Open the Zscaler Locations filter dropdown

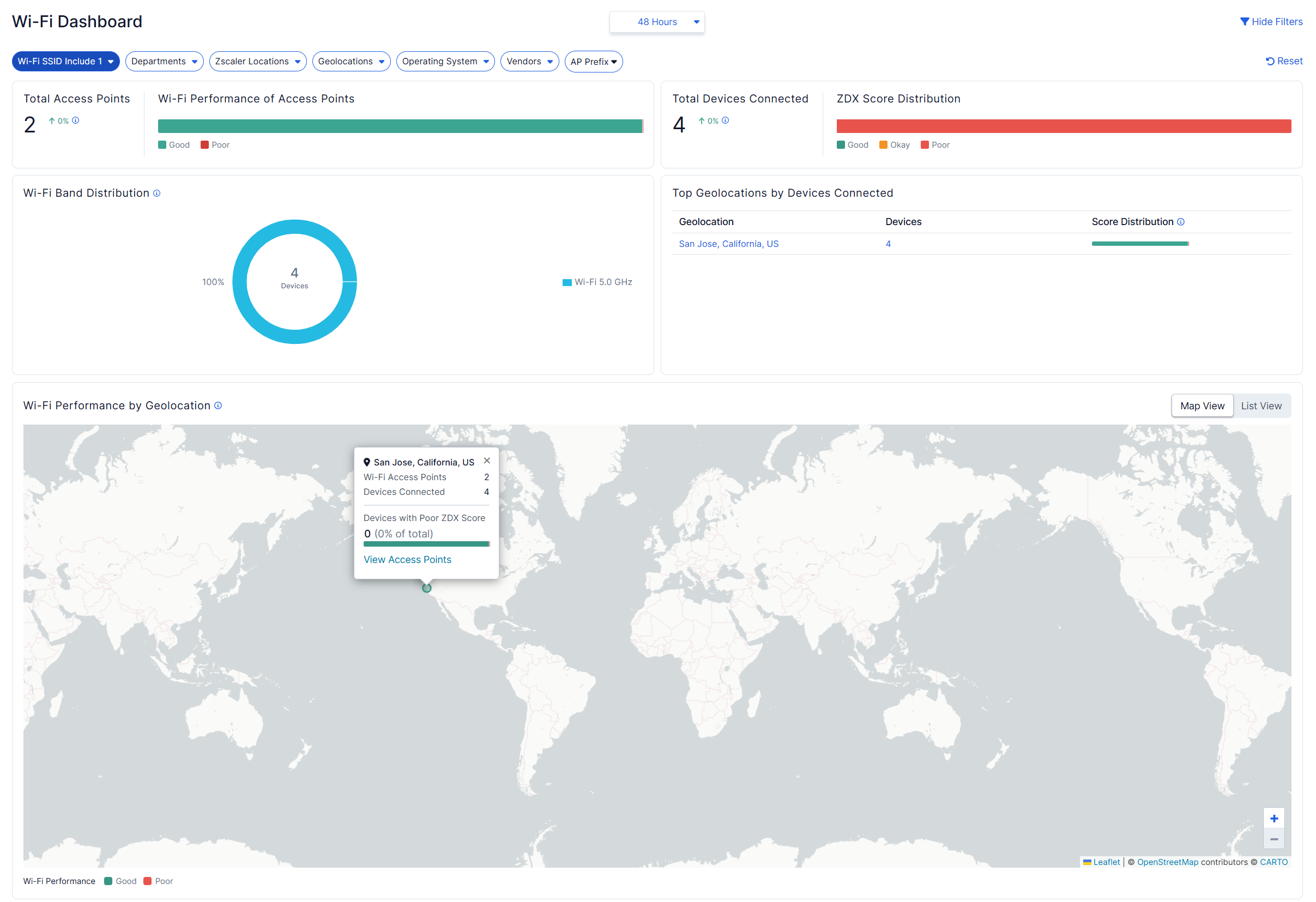[x=258, y=61]
